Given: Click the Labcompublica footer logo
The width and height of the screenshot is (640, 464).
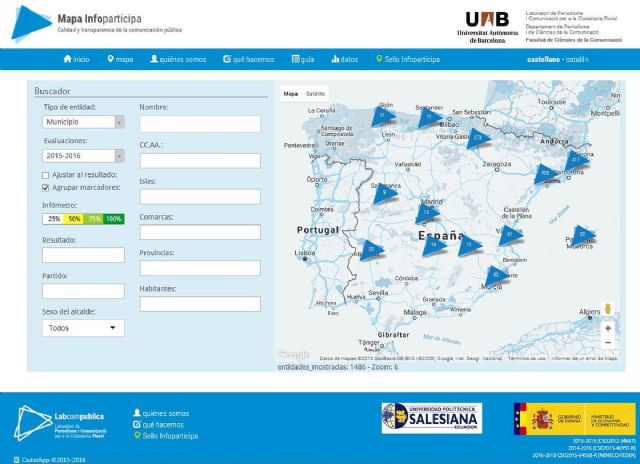Looking at the screenshot, I should 60,423.
